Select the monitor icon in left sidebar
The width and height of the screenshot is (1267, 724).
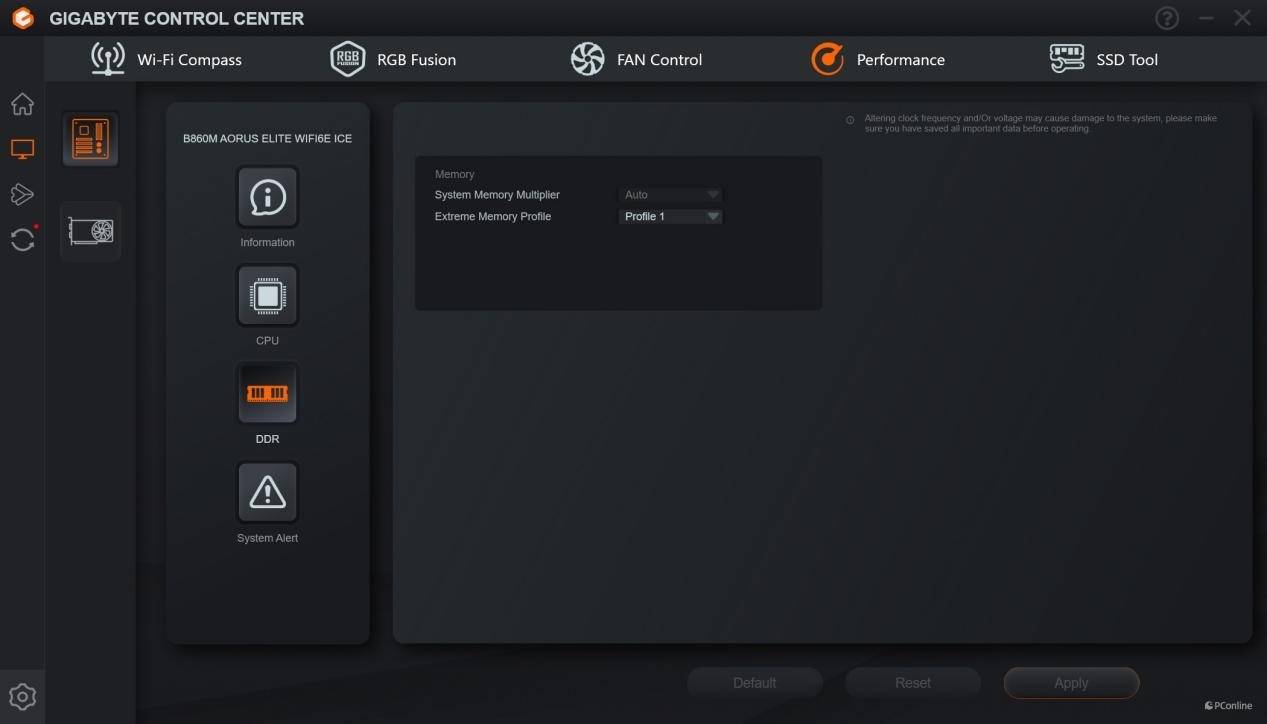pos(22,150)
